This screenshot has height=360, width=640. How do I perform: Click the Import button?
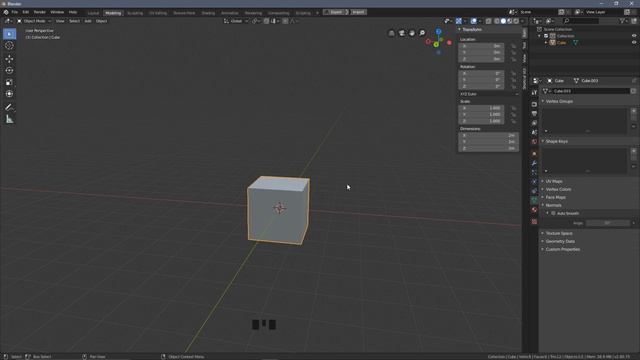(x=358, y=12)
